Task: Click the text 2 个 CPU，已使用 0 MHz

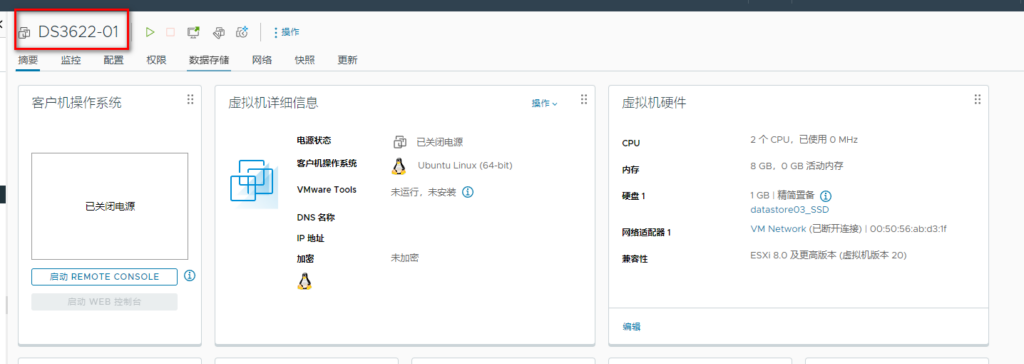Action: pyautogui.click(x=805, y=139)
